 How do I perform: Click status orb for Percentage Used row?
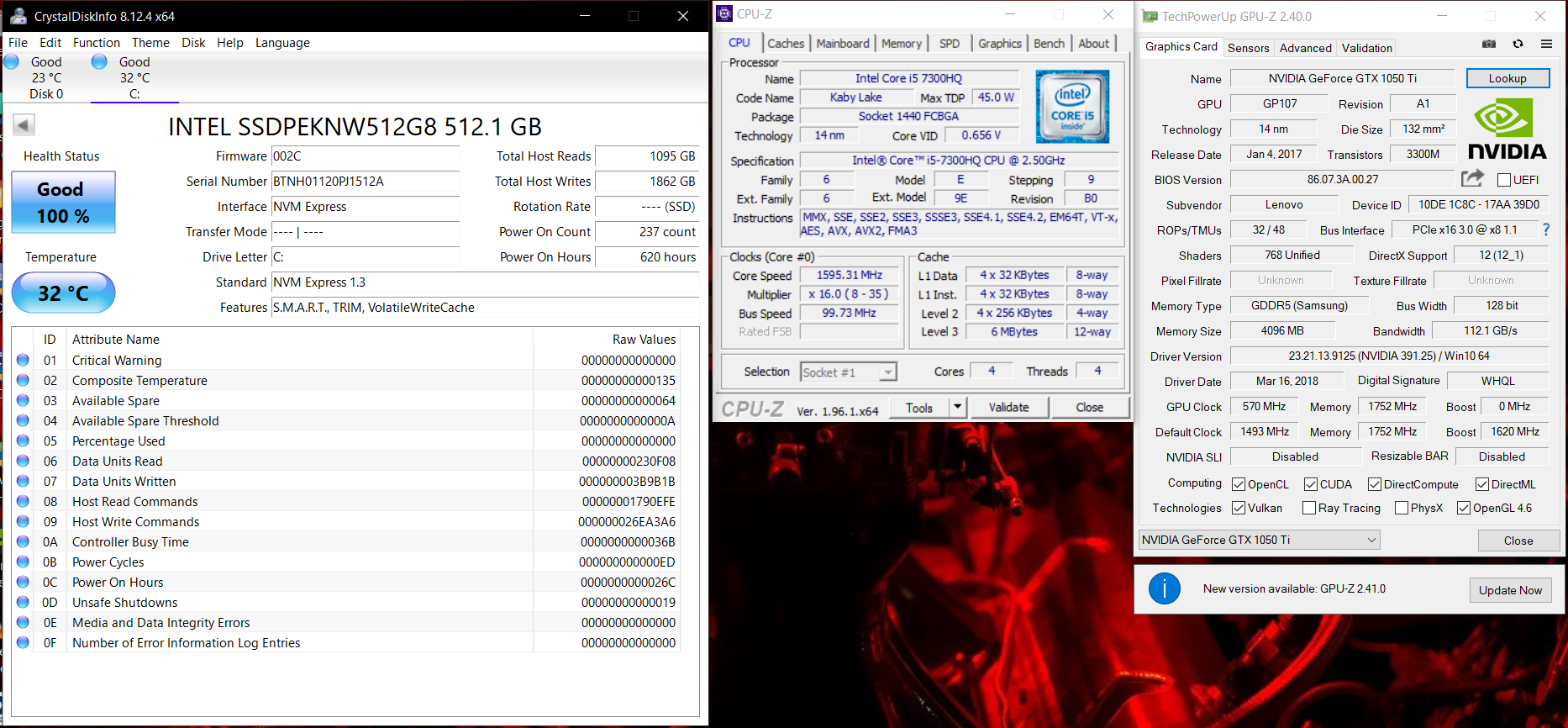23,440
